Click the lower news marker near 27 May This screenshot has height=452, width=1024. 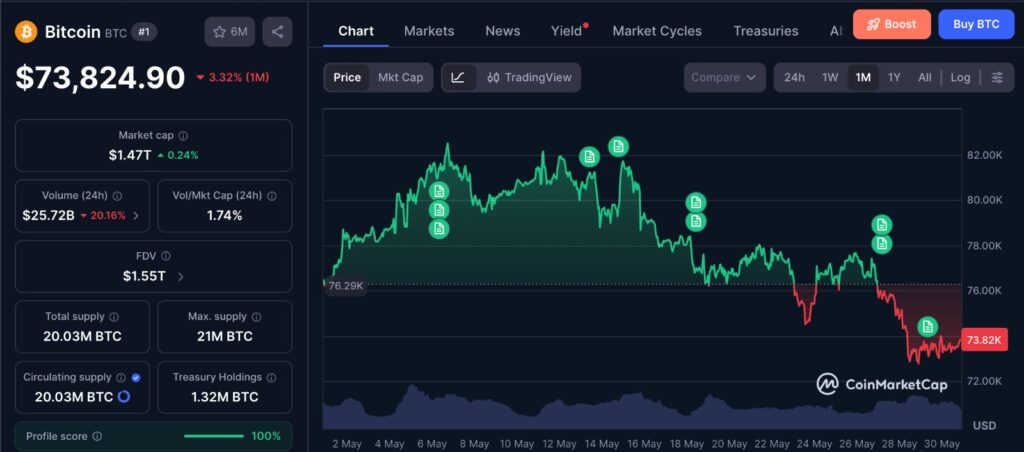[882, 244]
